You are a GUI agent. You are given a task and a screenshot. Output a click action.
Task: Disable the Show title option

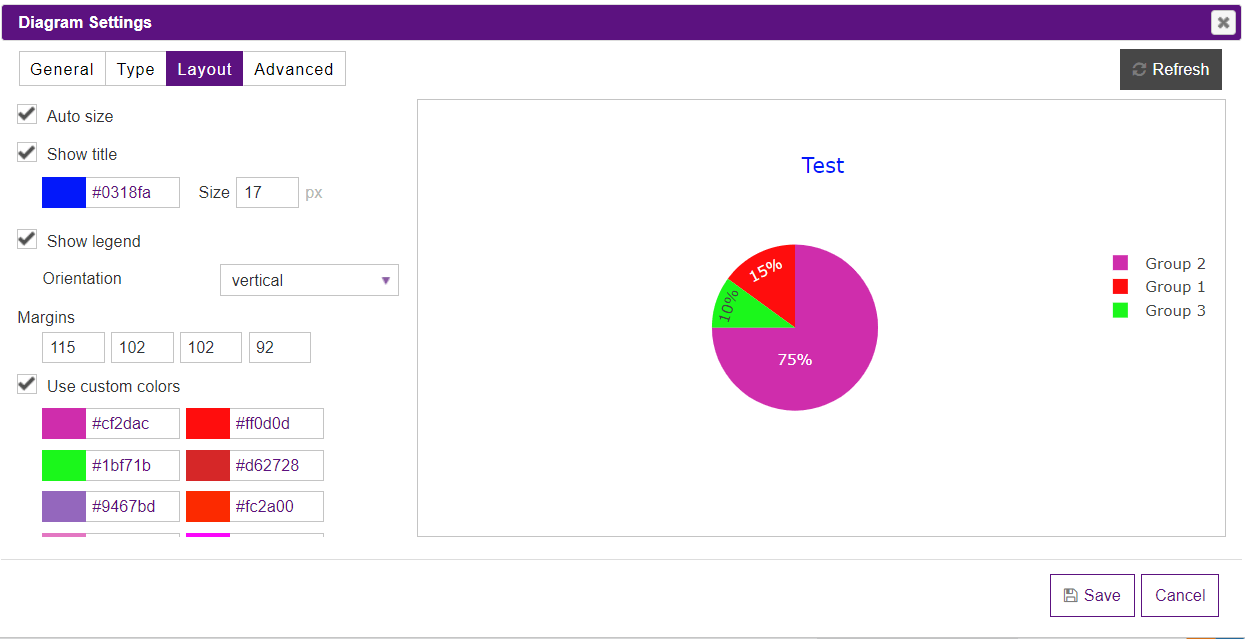pyautogui.click(x=26, y=151)
